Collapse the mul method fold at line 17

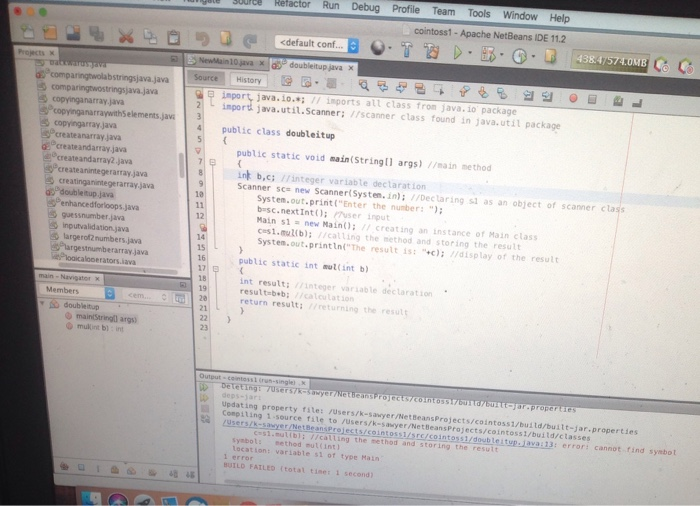tap(216, 269)
